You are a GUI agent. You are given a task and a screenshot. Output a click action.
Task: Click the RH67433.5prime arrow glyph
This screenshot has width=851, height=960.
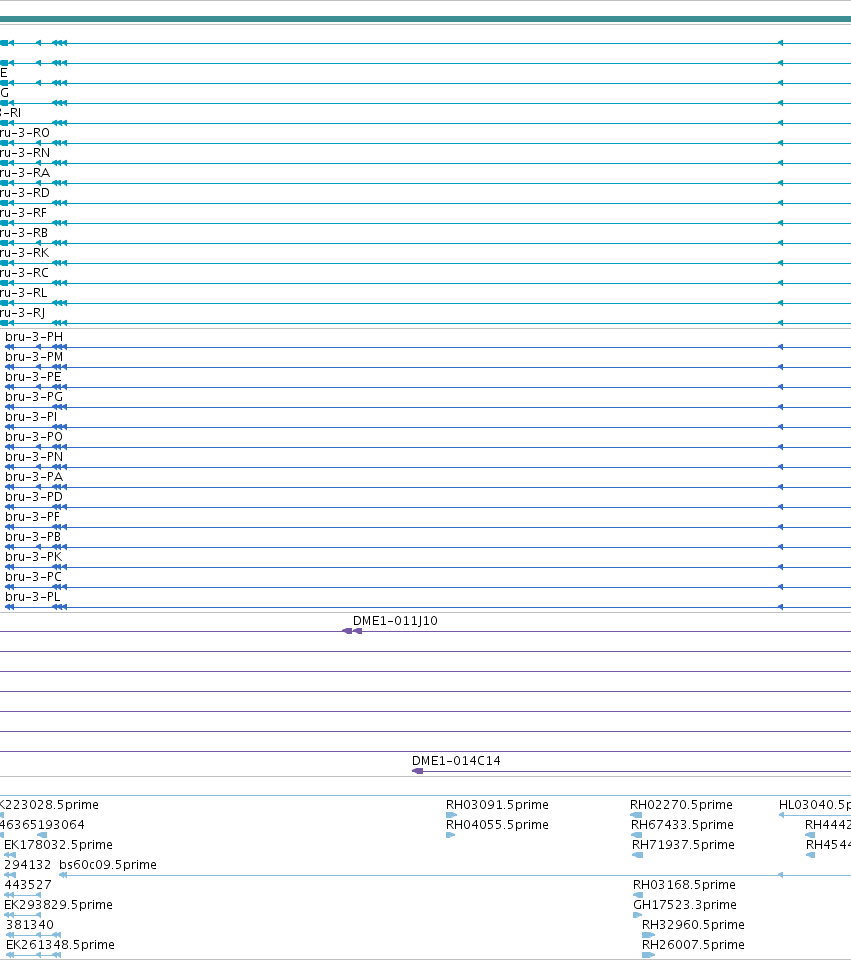(x=637, y=835)
